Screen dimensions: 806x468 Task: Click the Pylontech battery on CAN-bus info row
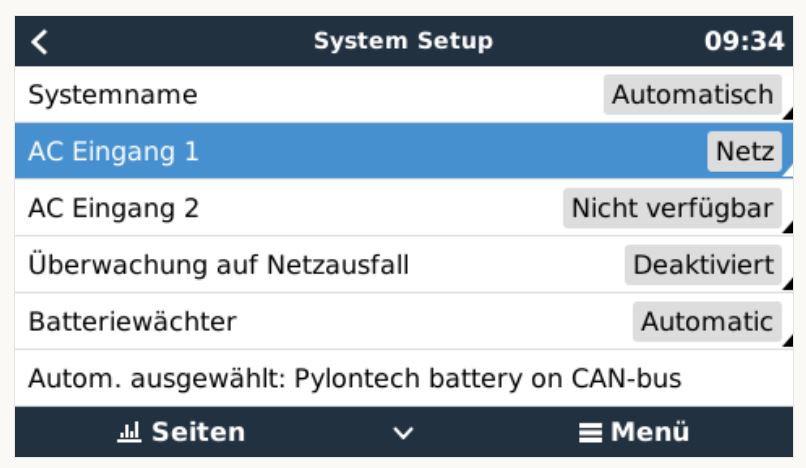point(404,379)
